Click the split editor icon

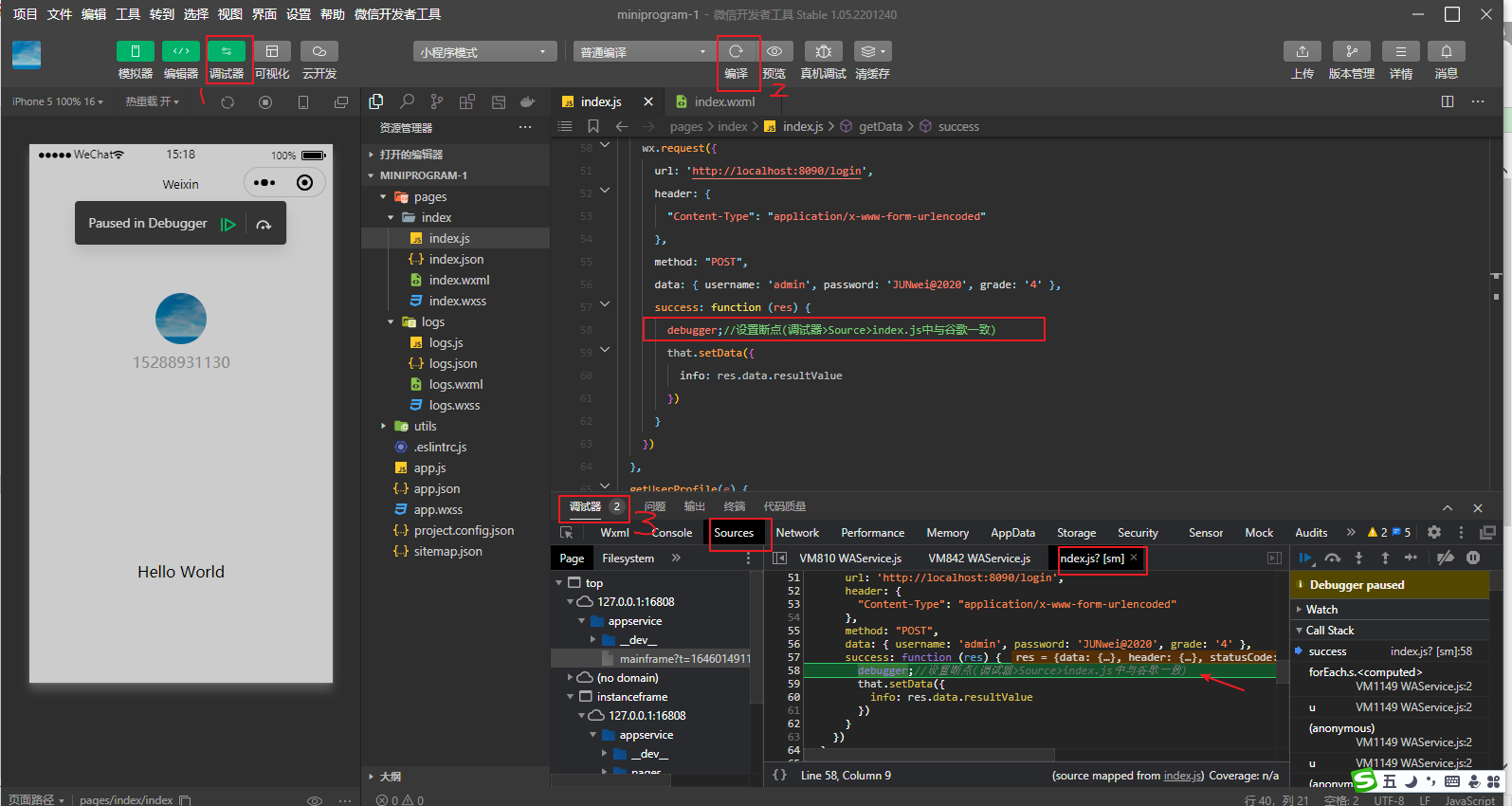1448,101
